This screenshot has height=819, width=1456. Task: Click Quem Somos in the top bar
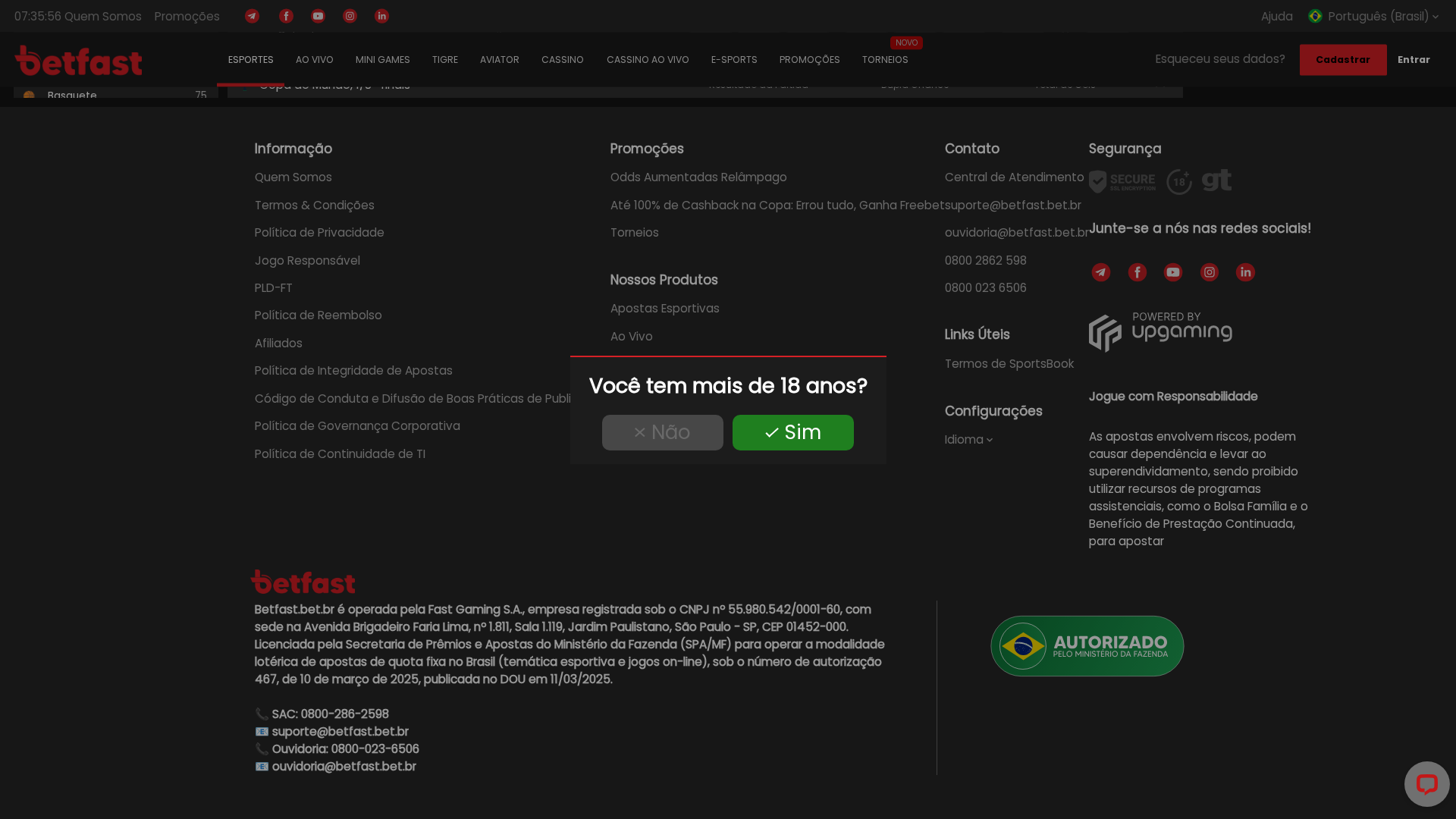103,16
